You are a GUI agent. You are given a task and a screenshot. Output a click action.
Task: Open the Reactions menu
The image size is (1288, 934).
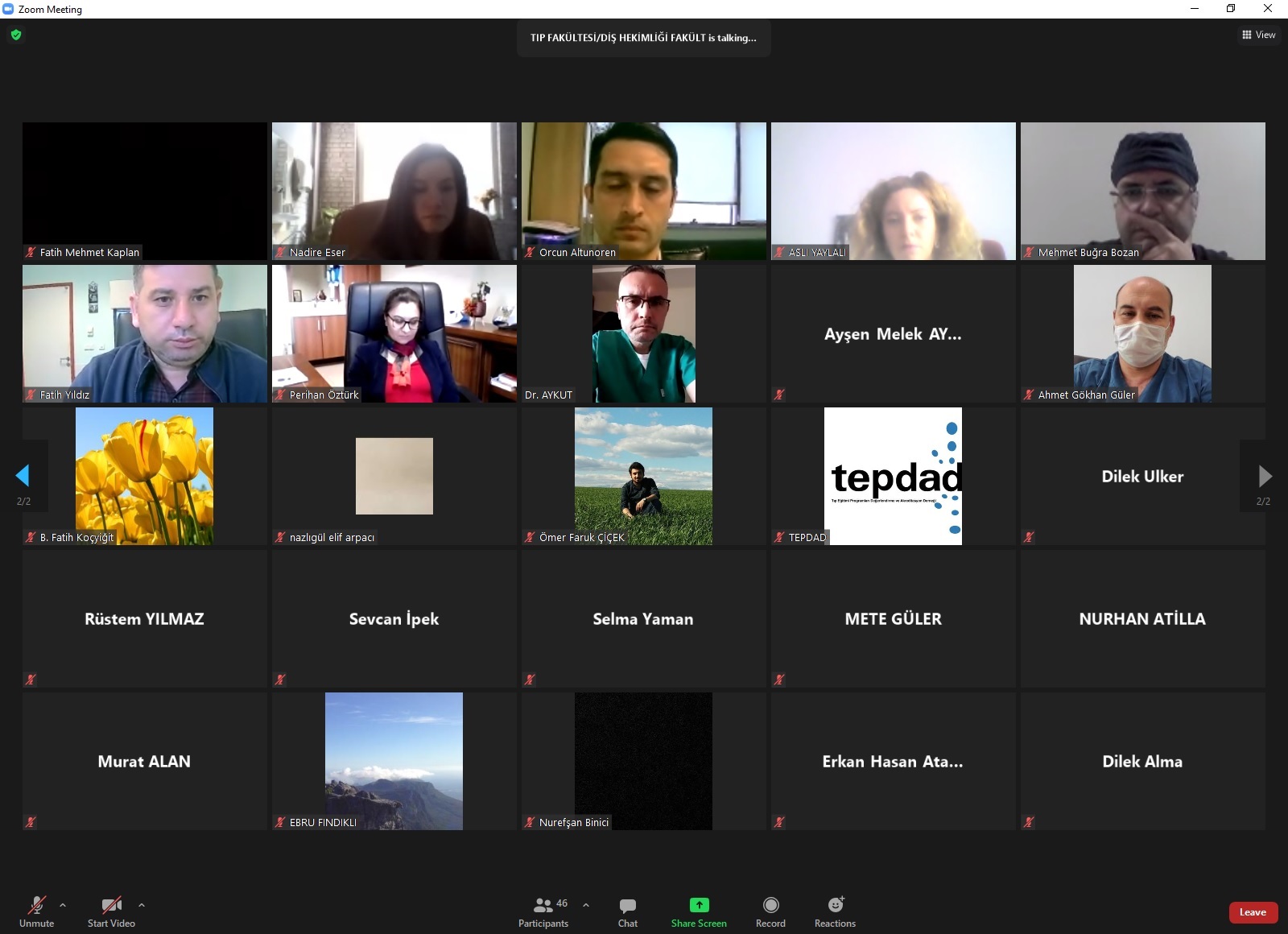pyautogui.click(x=835, y=911)
